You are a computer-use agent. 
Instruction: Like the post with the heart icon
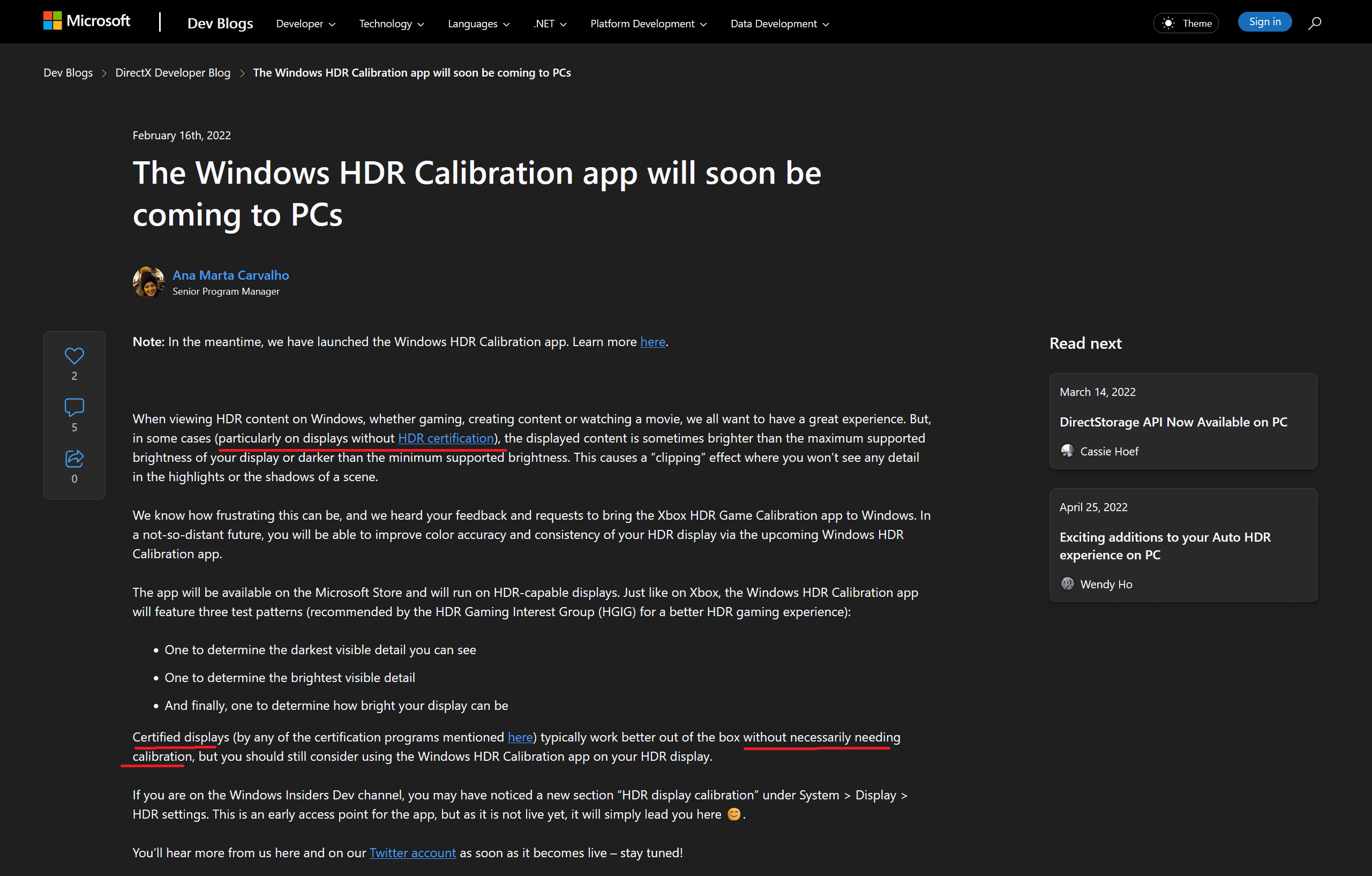pos(74,356)
